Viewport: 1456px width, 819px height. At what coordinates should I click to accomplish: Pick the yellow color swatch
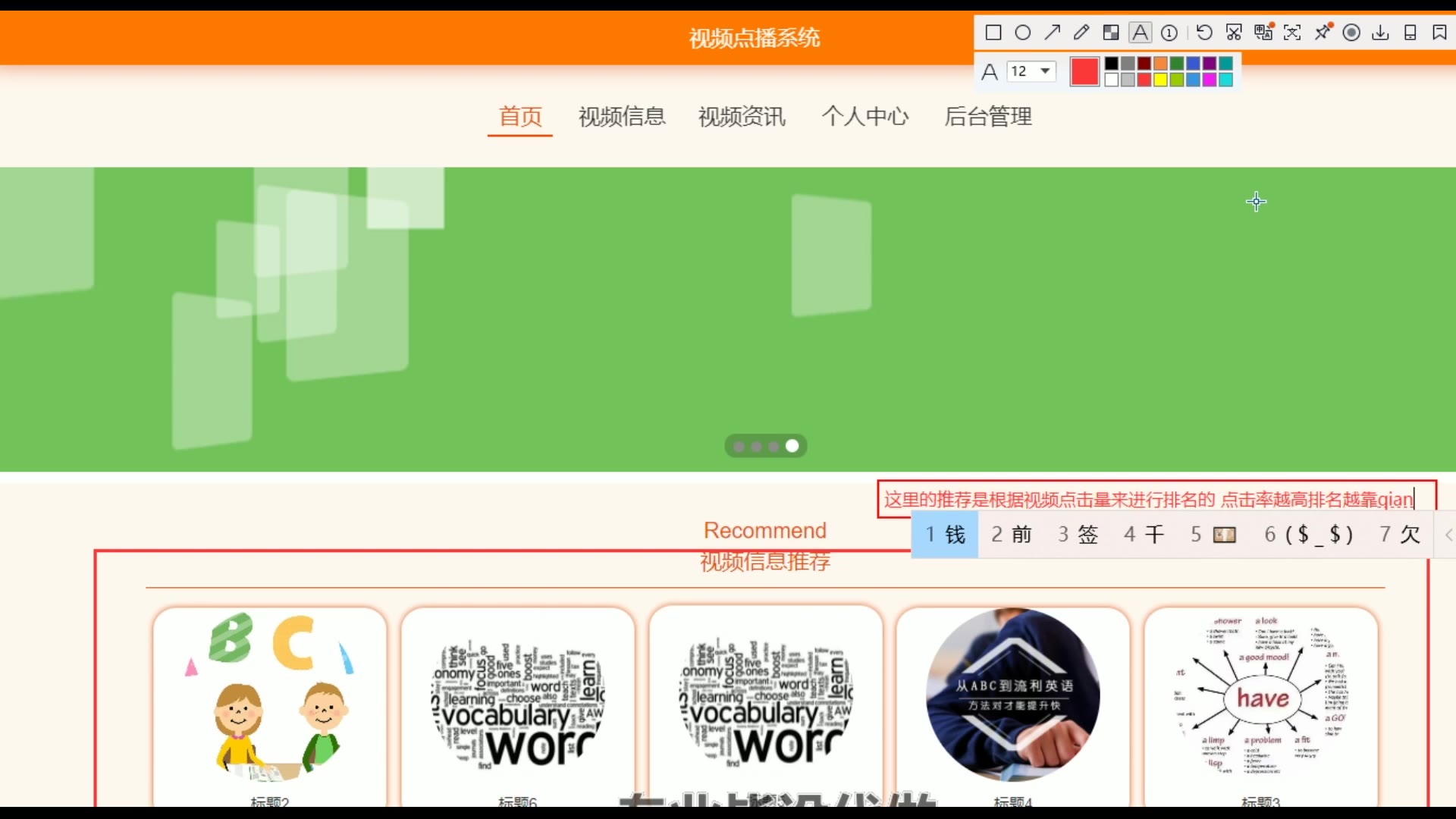click(1160, 80)
